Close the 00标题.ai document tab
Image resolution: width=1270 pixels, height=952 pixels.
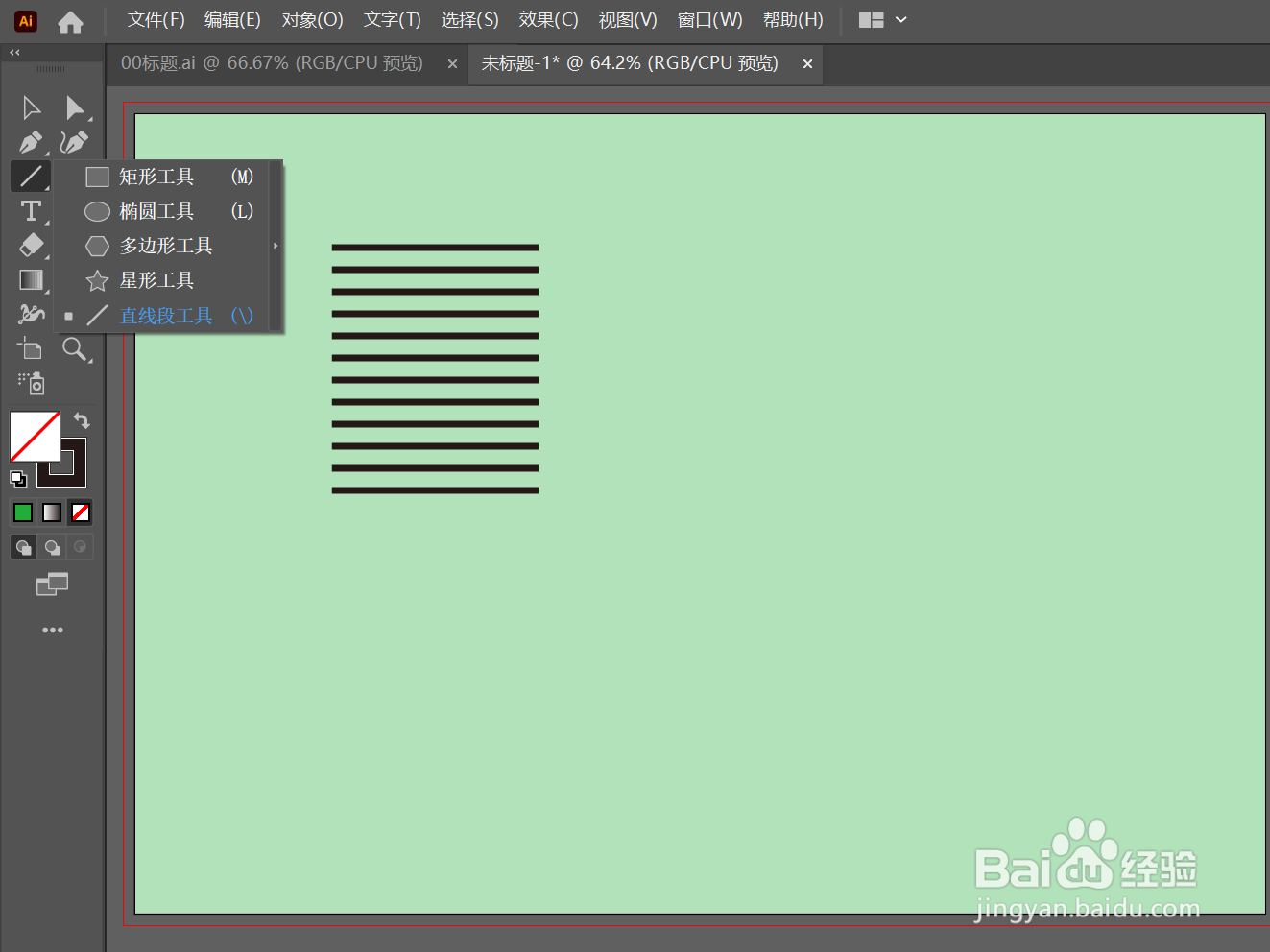click(452, 64)
